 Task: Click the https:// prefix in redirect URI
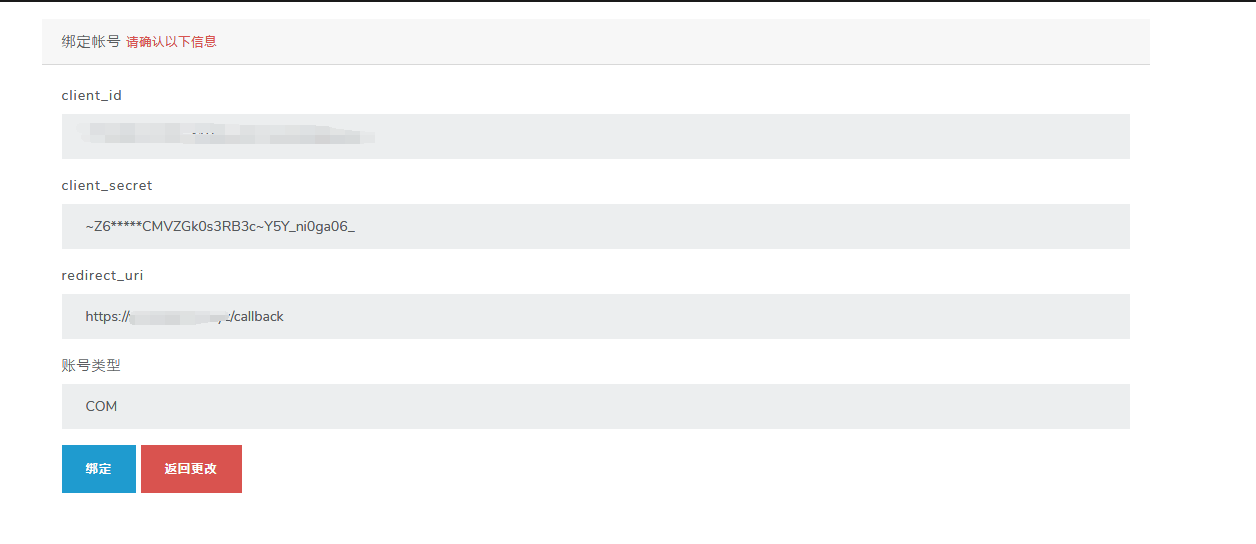click(108, 317)
